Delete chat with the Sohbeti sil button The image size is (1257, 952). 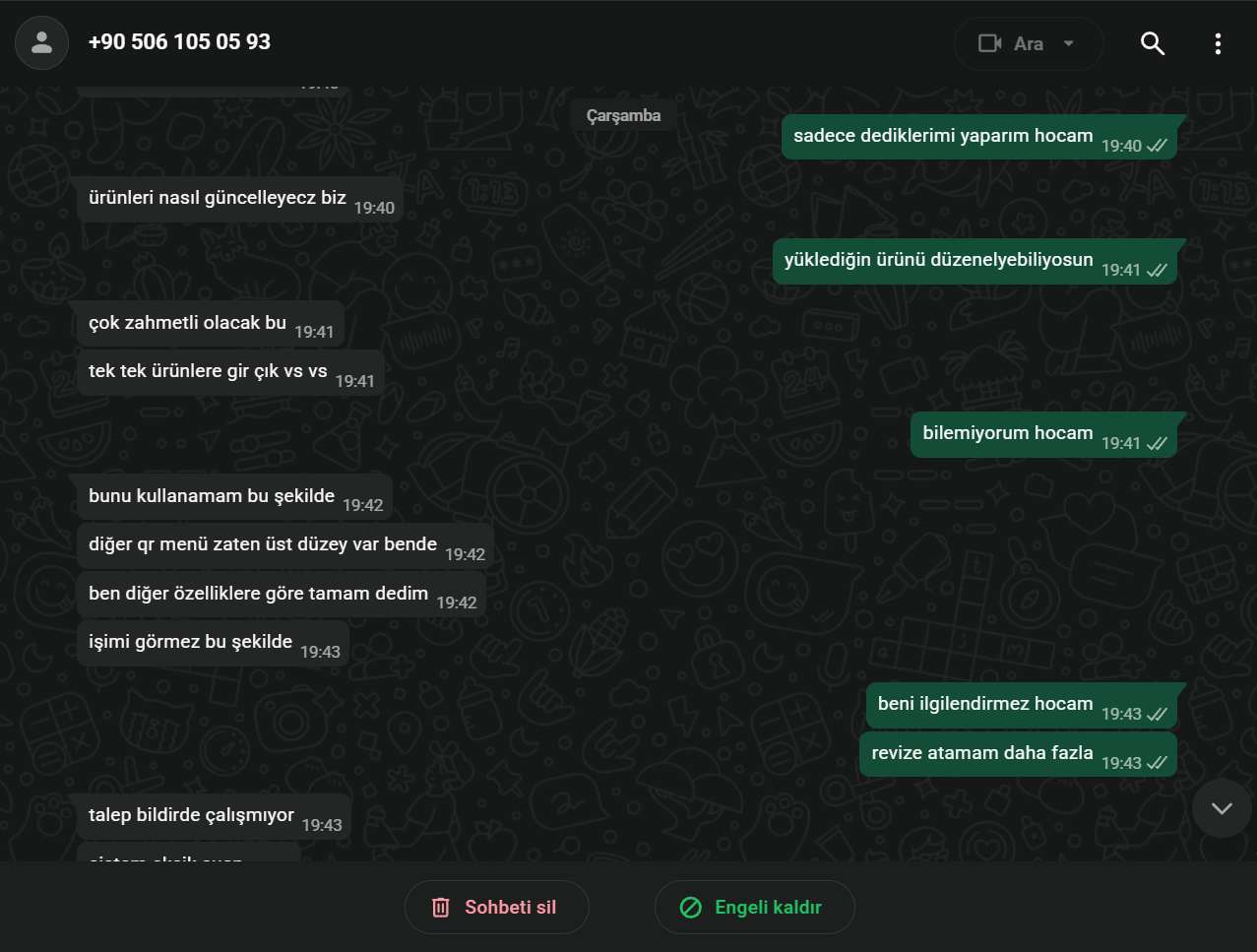click(497, 908)
